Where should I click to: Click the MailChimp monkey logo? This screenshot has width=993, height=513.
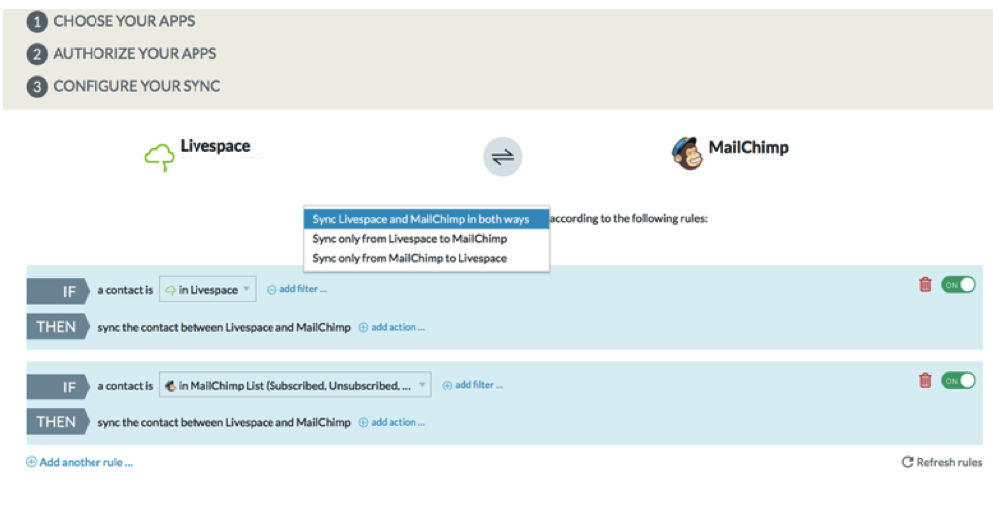point(687,153)
